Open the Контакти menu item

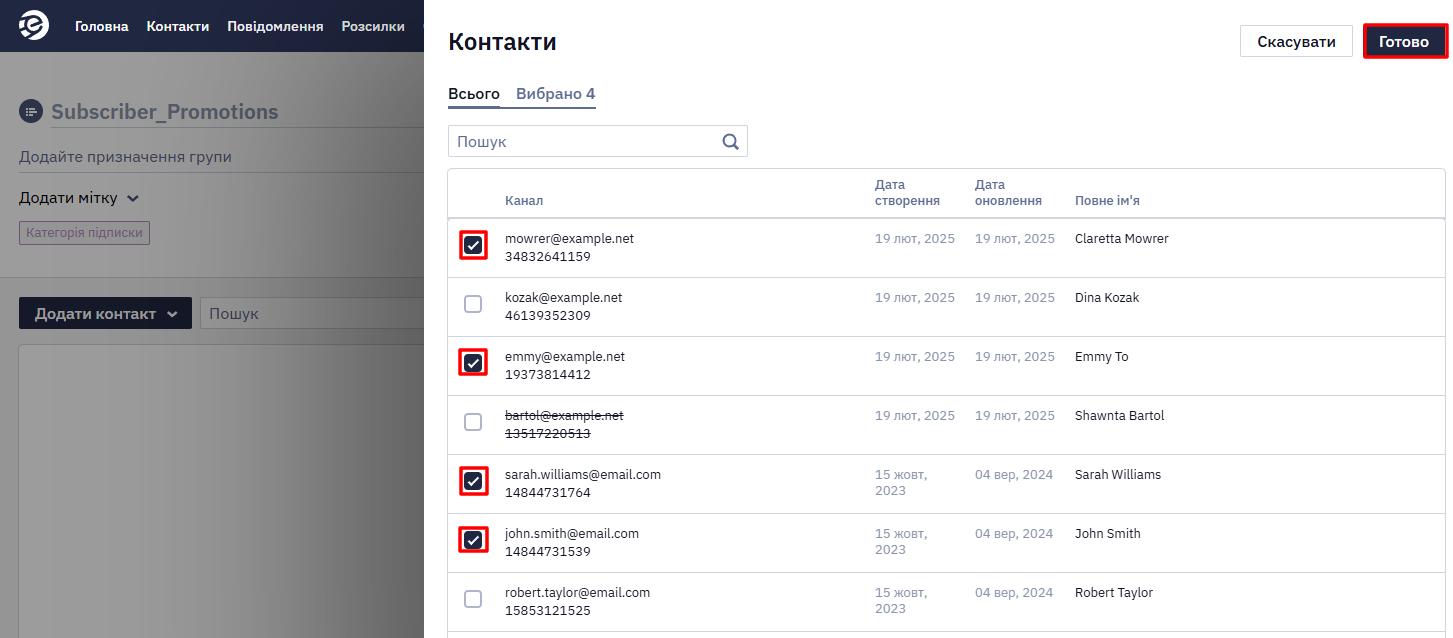178,26
